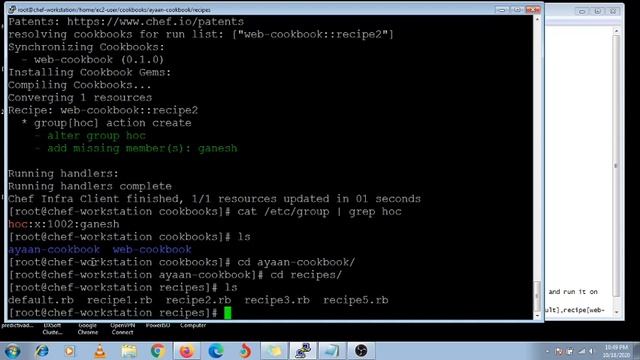Click default.rb in the ls output
The image size is (640, 360).
click(x=41, y=300)
